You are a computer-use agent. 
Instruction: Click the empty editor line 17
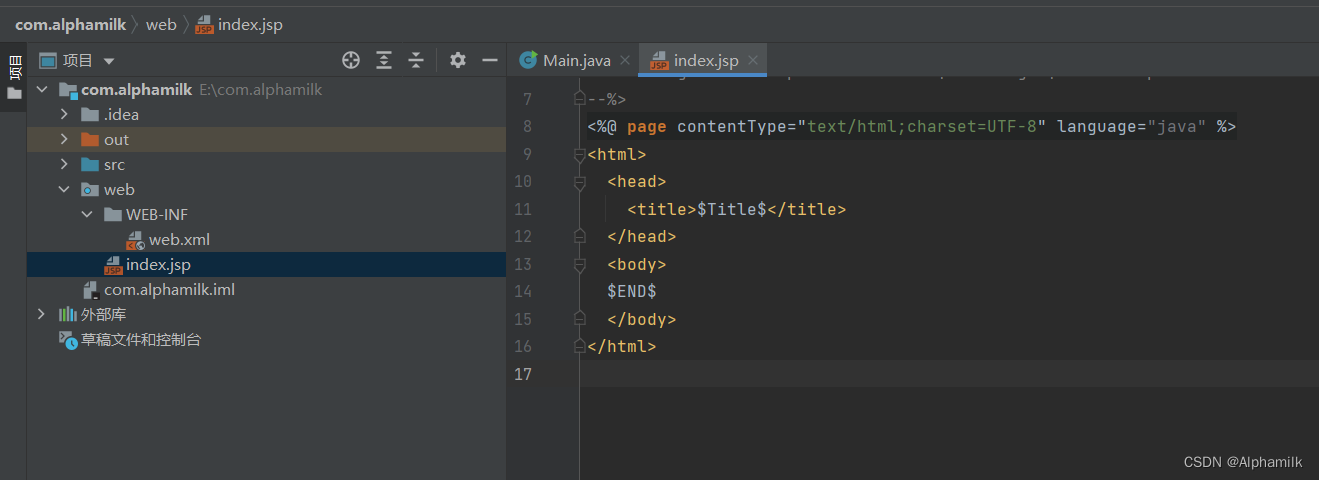pyautogui.click(x=900, y=374)
